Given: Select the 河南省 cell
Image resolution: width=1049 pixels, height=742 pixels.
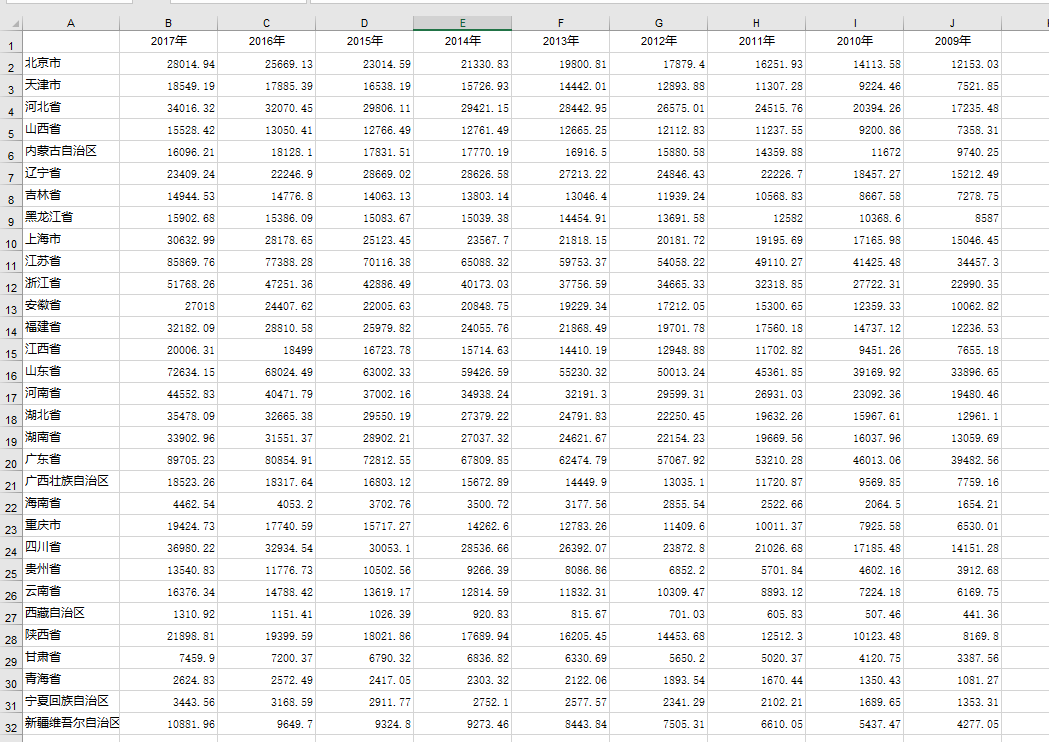Looking at the screenshot, I should point(71,394).
